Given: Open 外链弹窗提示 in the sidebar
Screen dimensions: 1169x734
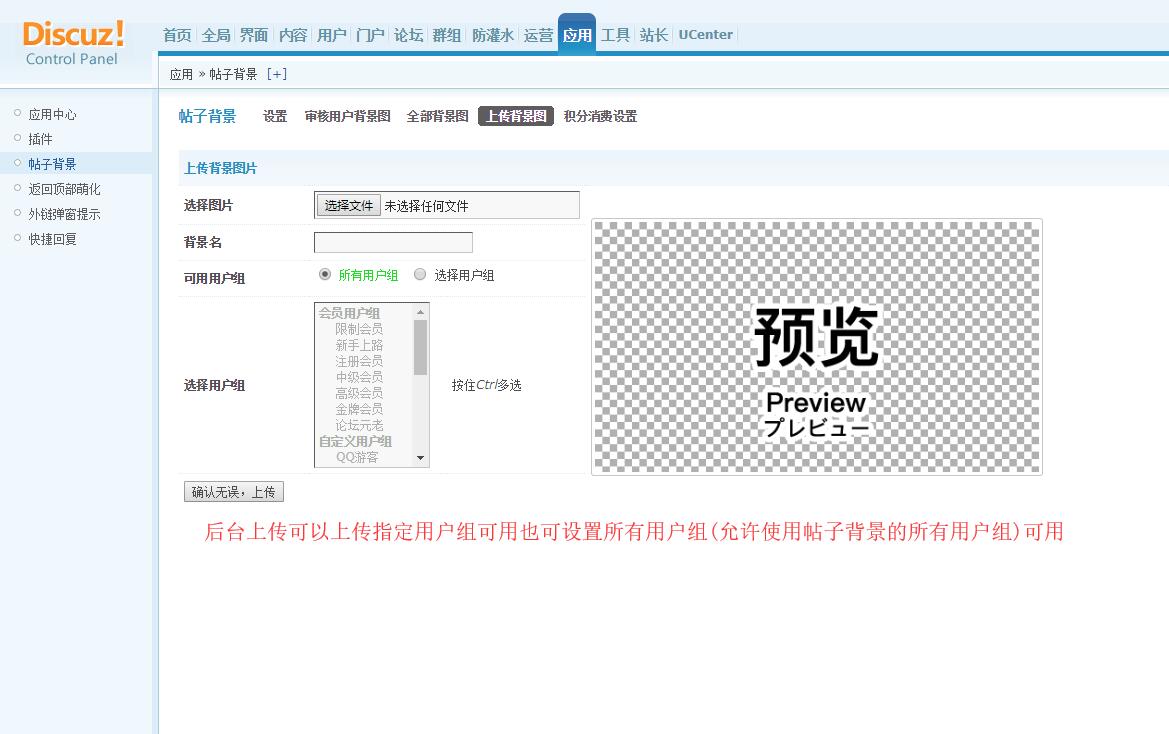Looking at the screenshot, I should (64, 214).
